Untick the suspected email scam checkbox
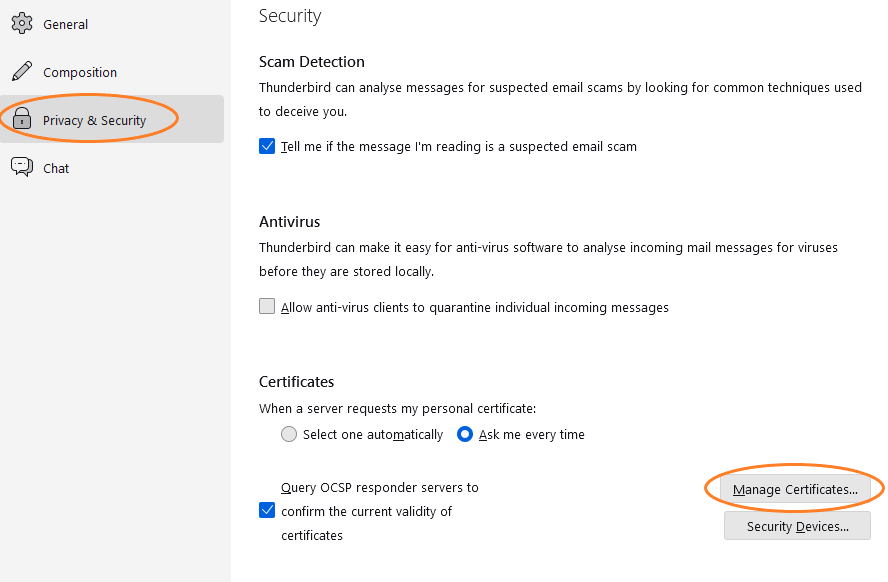The image size is (888, 582). coord(267,146)
